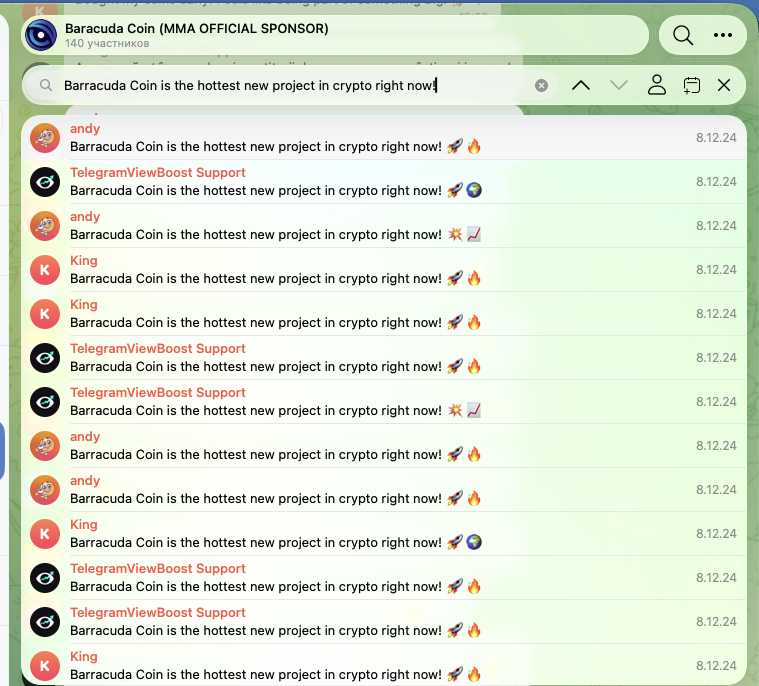The width and height of the screenshot is (759, 686).
Task: Click the magnifier search button in the header
Action: [x=683, y=35]
